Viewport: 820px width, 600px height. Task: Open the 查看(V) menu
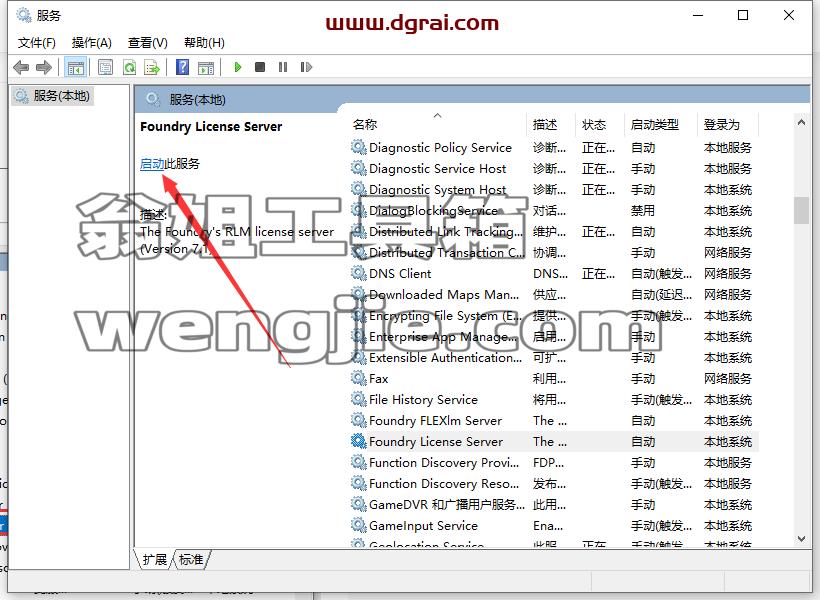(x=148, y=42)
